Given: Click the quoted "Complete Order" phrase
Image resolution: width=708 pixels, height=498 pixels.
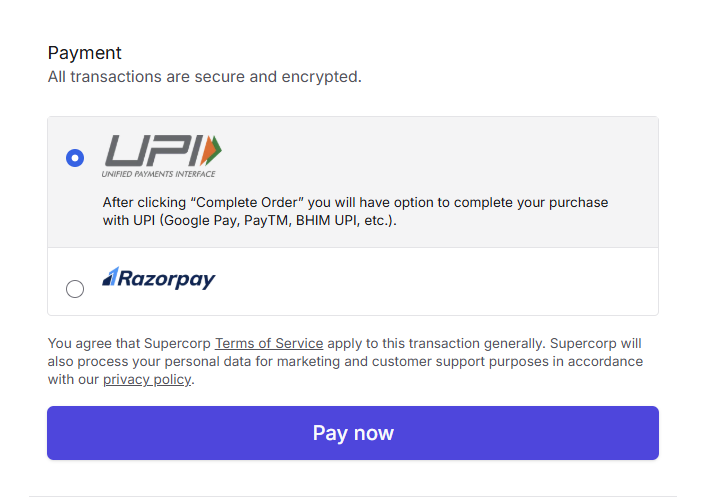Looking at the screenshot, I should point(228,202).
